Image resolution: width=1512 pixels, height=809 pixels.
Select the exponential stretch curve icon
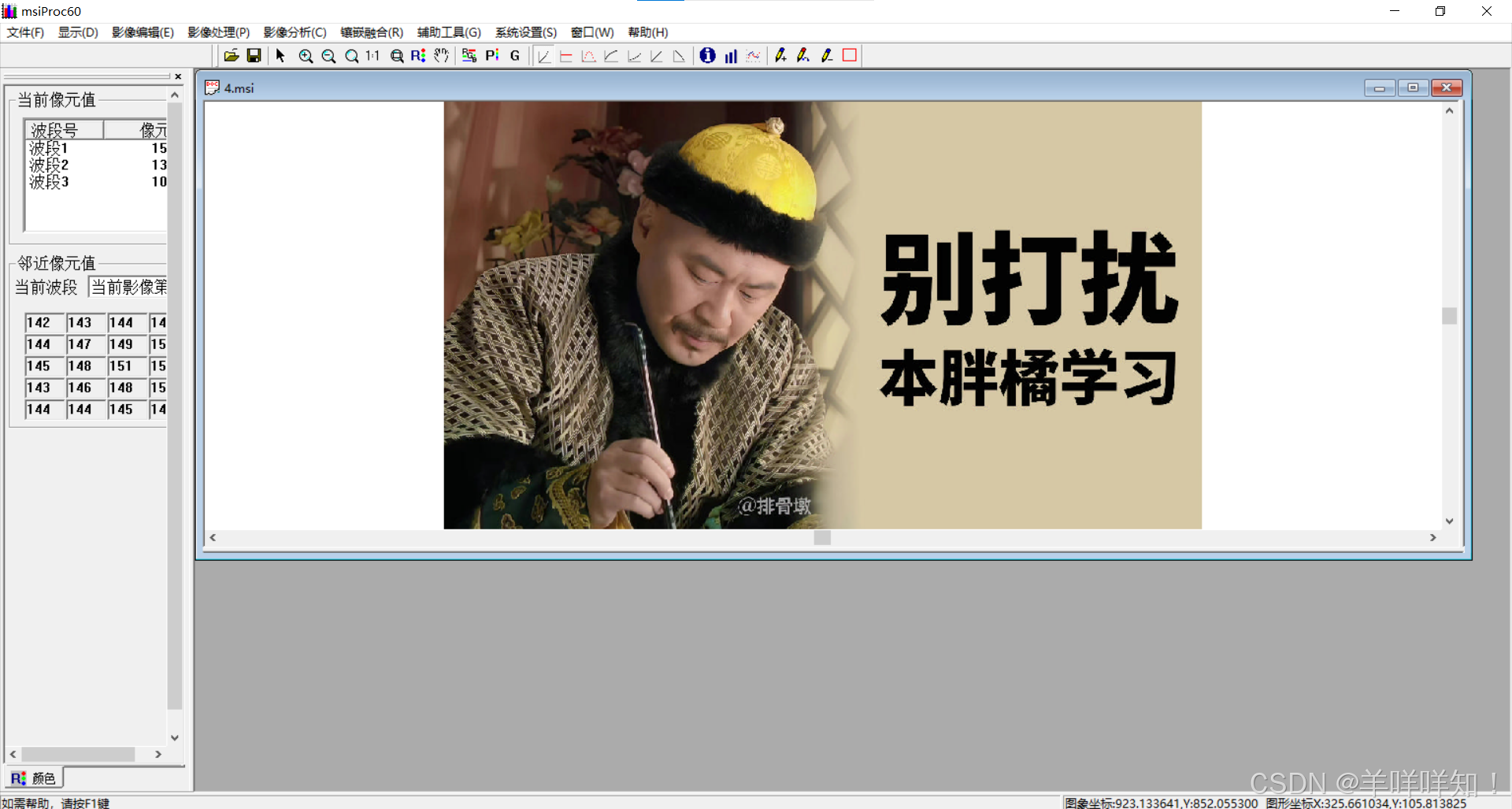click(x=634, y=56)
